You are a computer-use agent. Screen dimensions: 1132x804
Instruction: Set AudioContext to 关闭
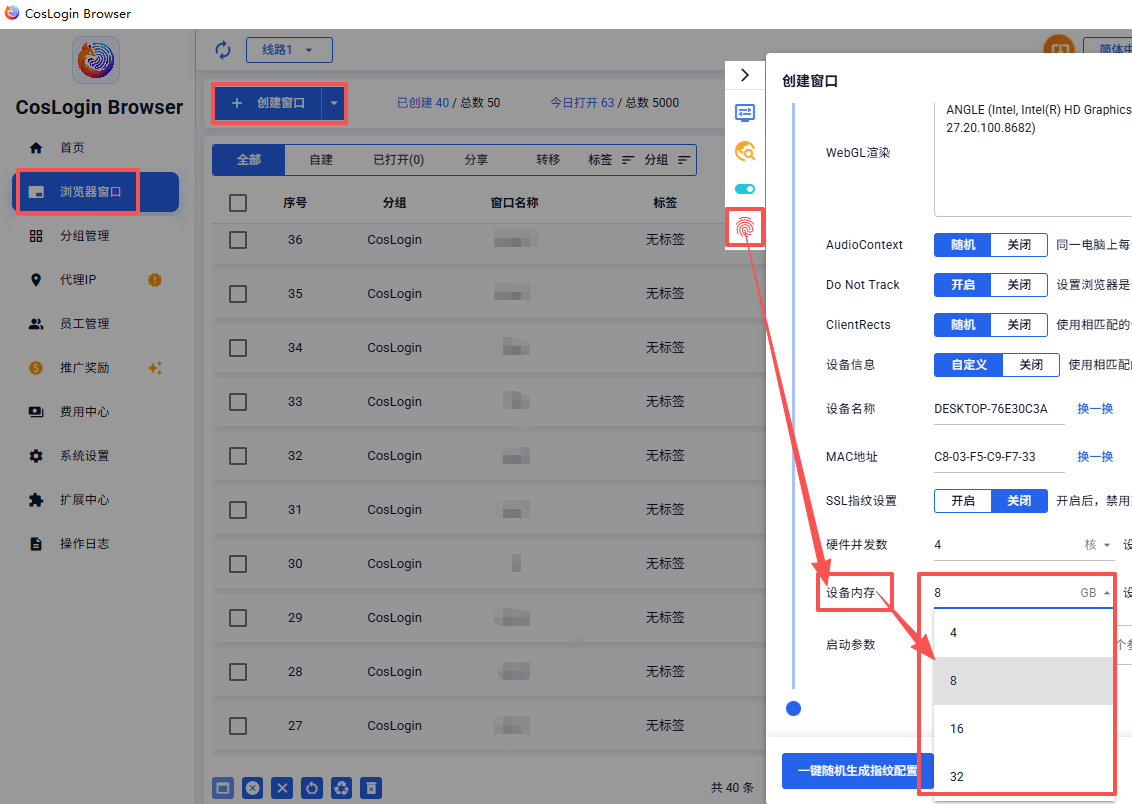(x=1019, y=245)
